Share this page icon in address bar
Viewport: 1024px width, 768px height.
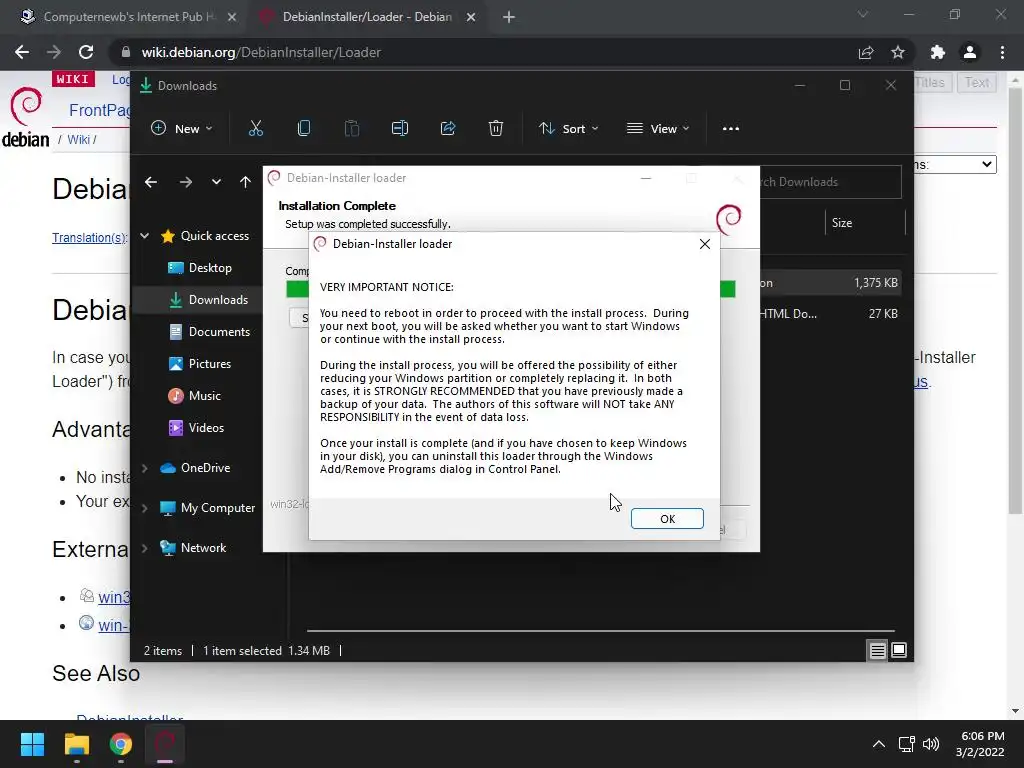866,52
